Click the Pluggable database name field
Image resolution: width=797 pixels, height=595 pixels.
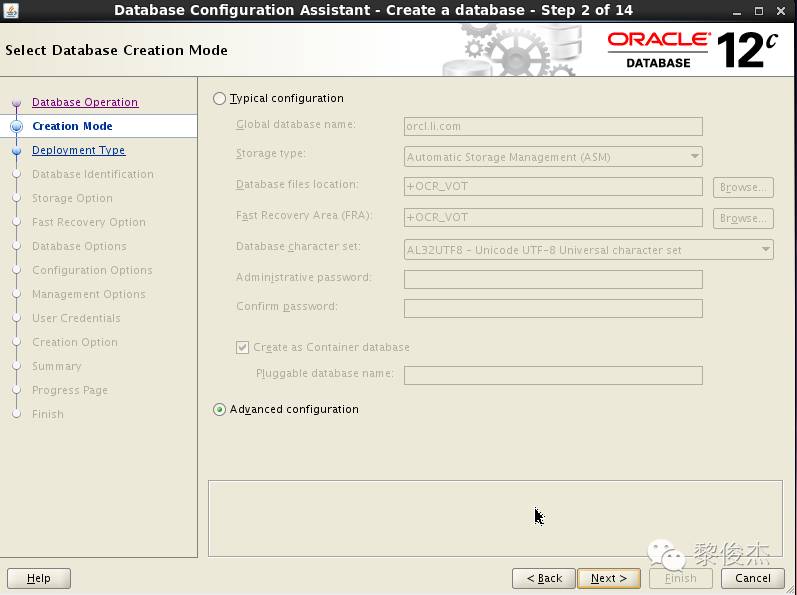(x=553, y=375)
